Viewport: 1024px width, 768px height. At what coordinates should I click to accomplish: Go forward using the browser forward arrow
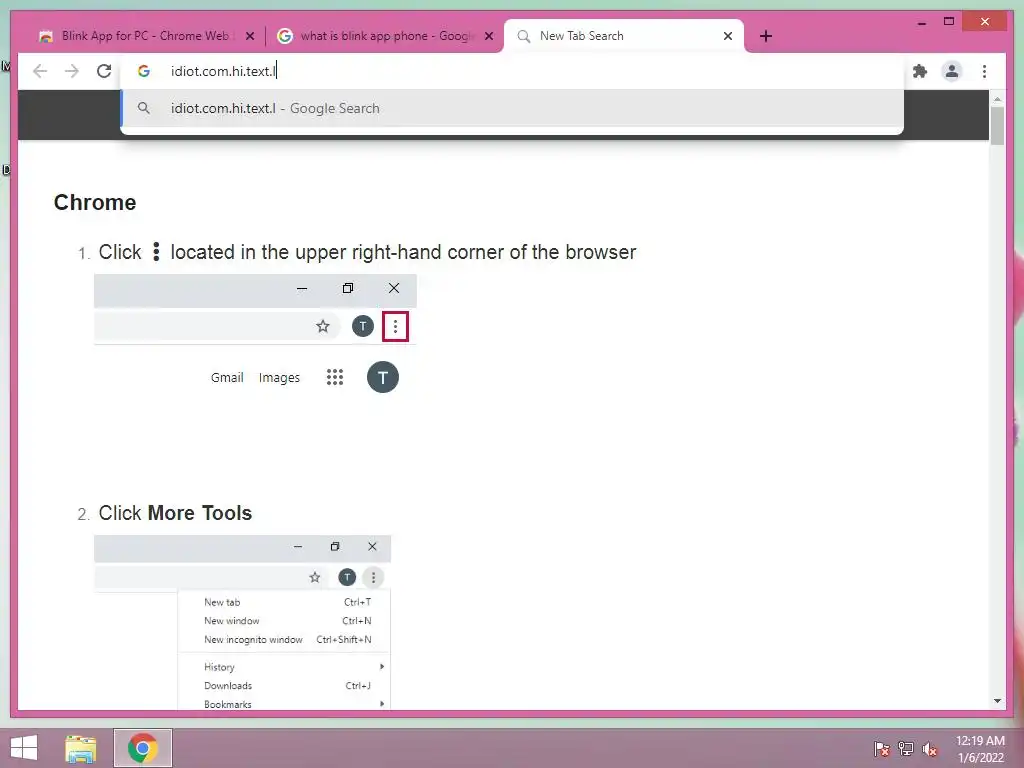(x=72, y=71)
